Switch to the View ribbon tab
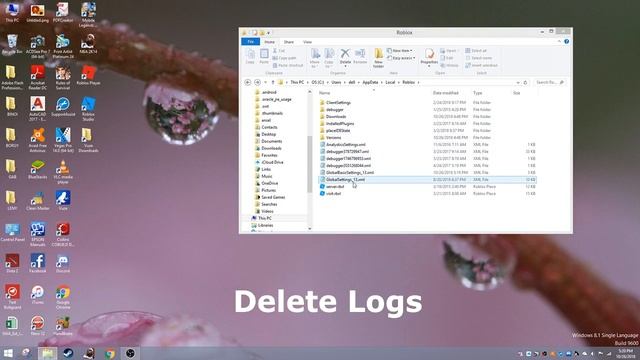 307,42
